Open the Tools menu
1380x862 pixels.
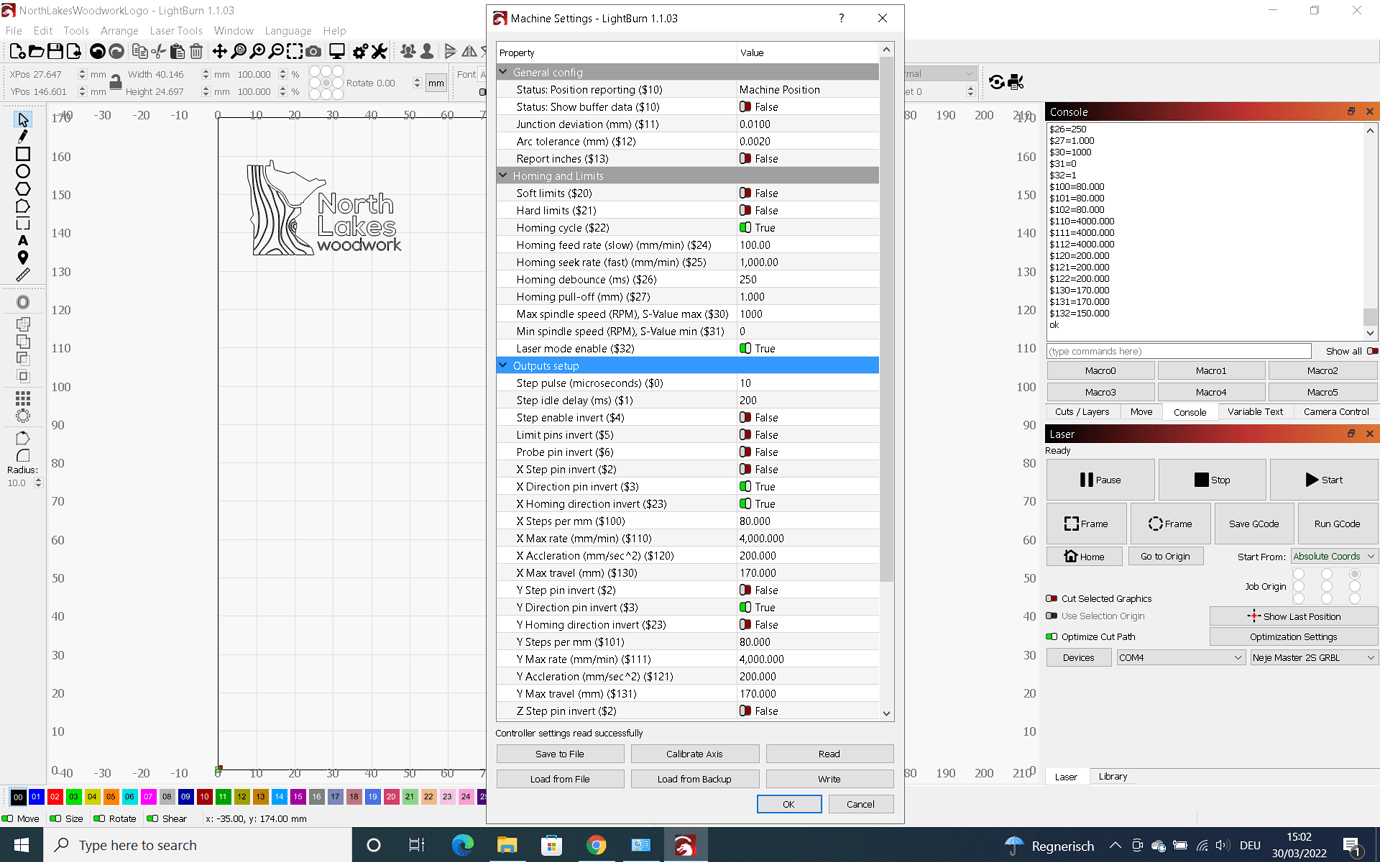(x=76, y=30)
